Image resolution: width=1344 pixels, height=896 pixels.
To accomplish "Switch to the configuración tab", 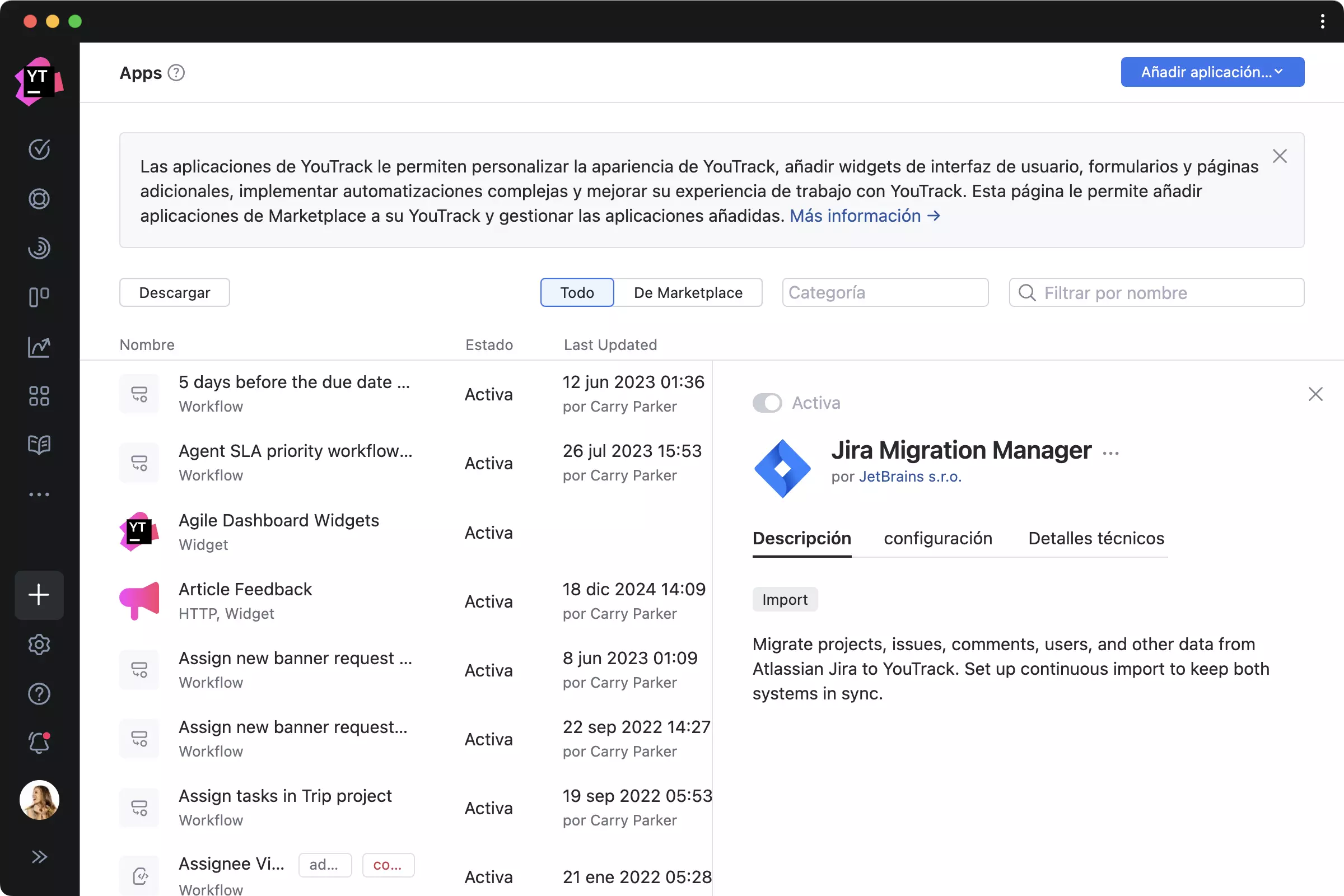I will (x=937, y=538).
